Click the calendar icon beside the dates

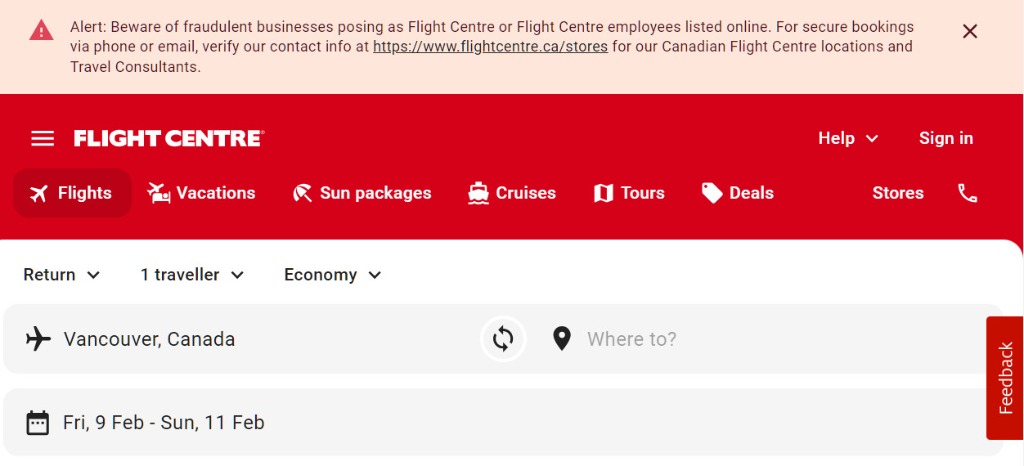click(x=37, y=423)
